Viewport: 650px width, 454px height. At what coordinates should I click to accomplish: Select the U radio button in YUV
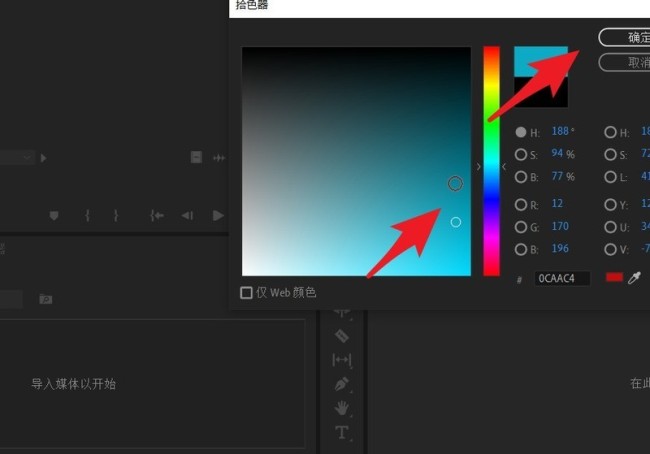pos(610,227)
